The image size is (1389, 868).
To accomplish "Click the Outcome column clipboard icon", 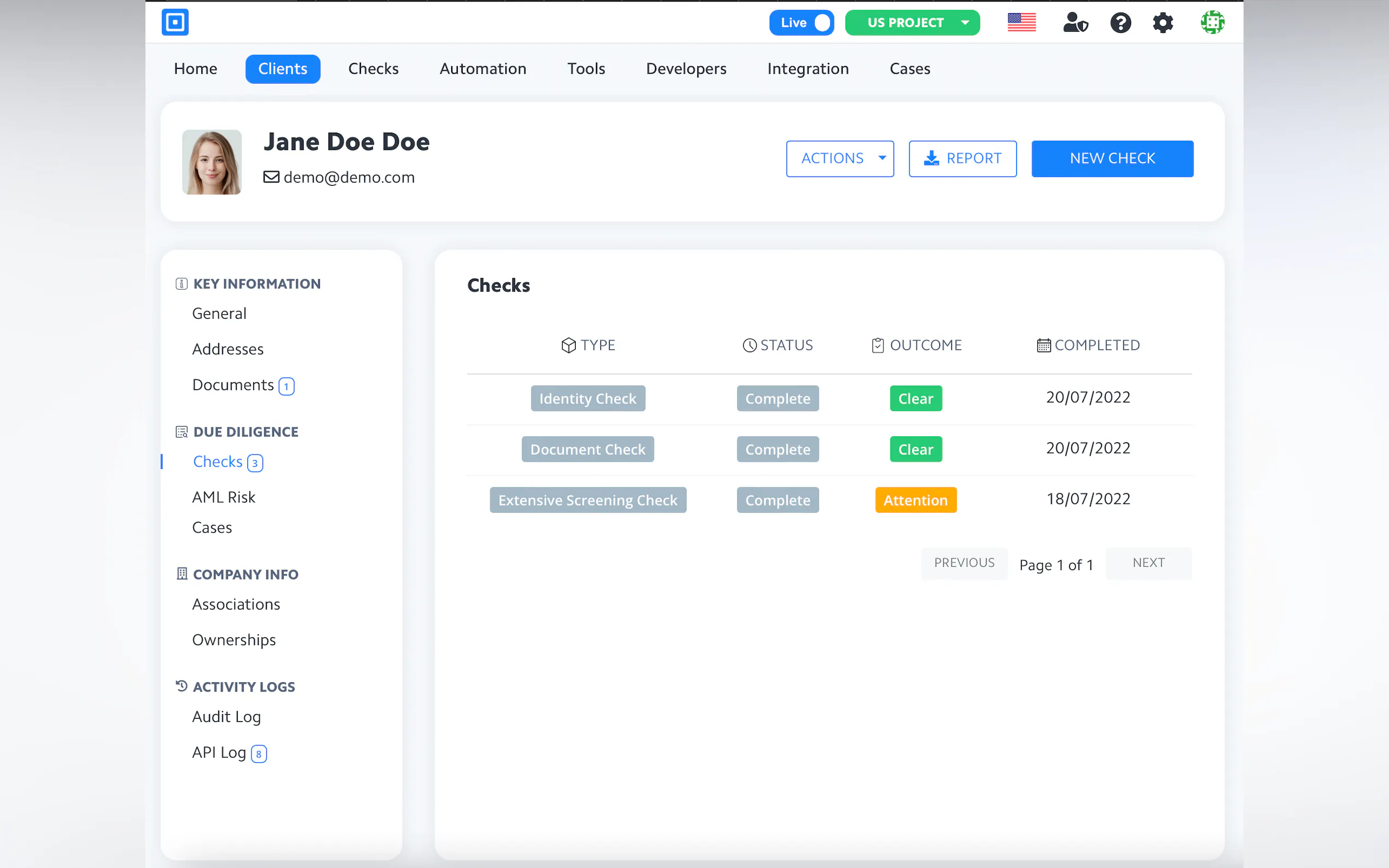I will pos(877,345).
